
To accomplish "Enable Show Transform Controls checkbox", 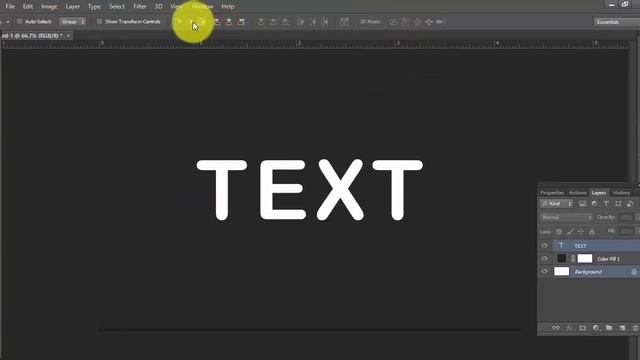I will 99,22.
